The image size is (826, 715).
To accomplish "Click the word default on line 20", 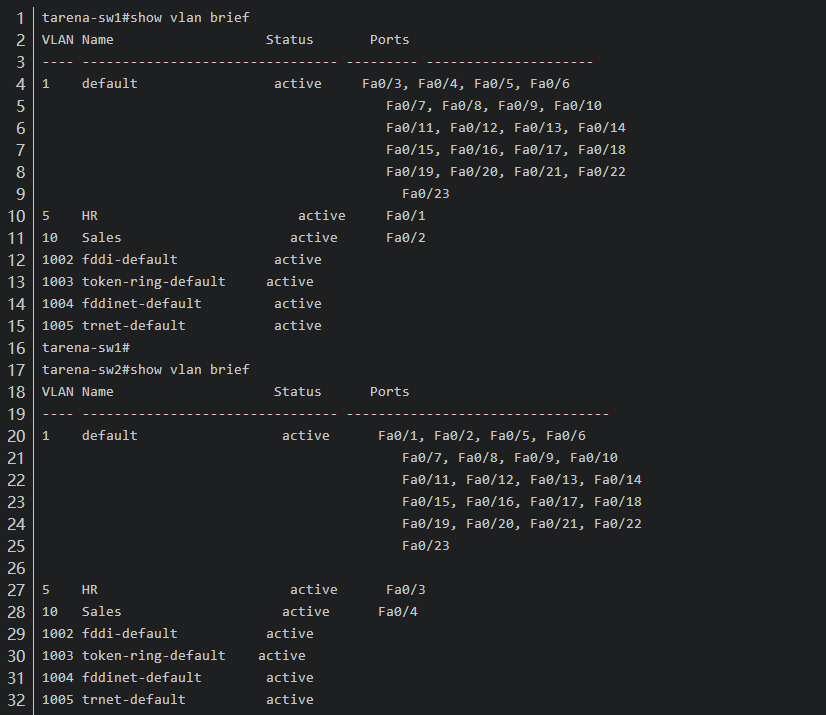I will point(110,436).
